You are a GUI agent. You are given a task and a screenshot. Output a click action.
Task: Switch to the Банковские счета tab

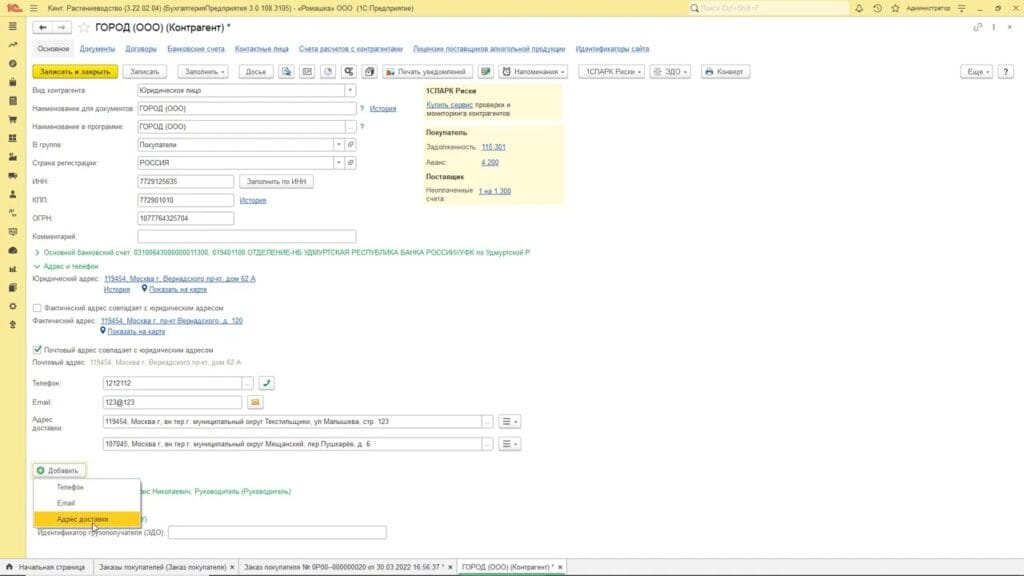(x=196, y=48)
